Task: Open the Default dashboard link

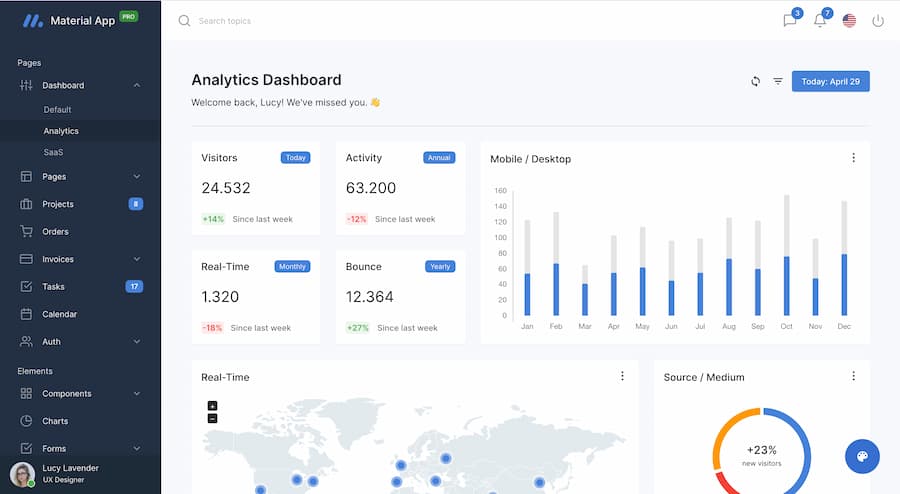Action: [x=57, y=110]
